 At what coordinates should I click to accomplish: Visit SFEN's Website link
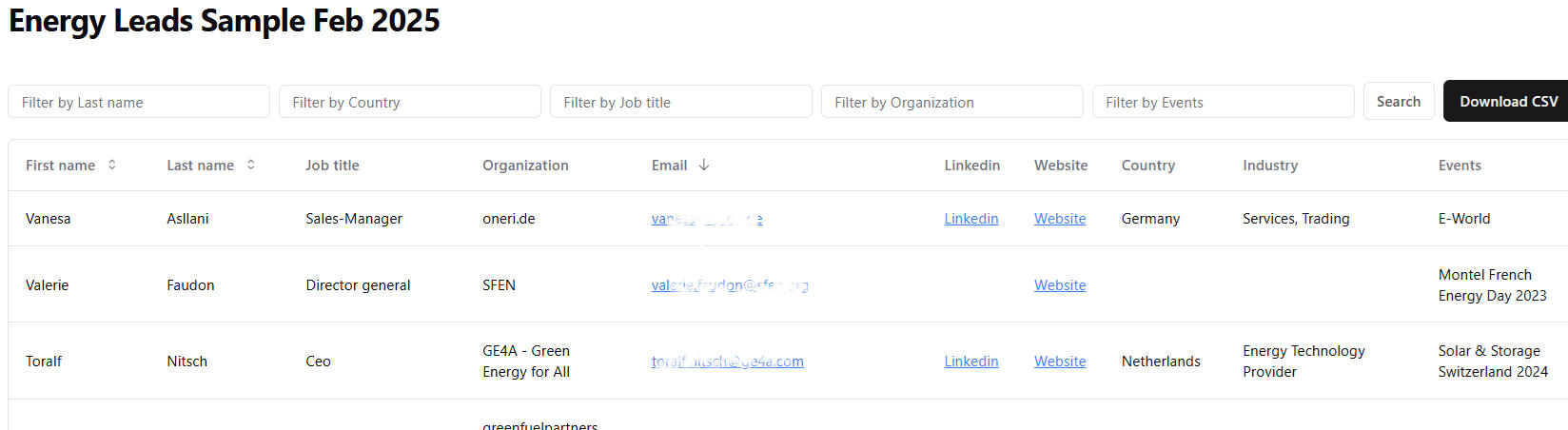(1060, 285)
